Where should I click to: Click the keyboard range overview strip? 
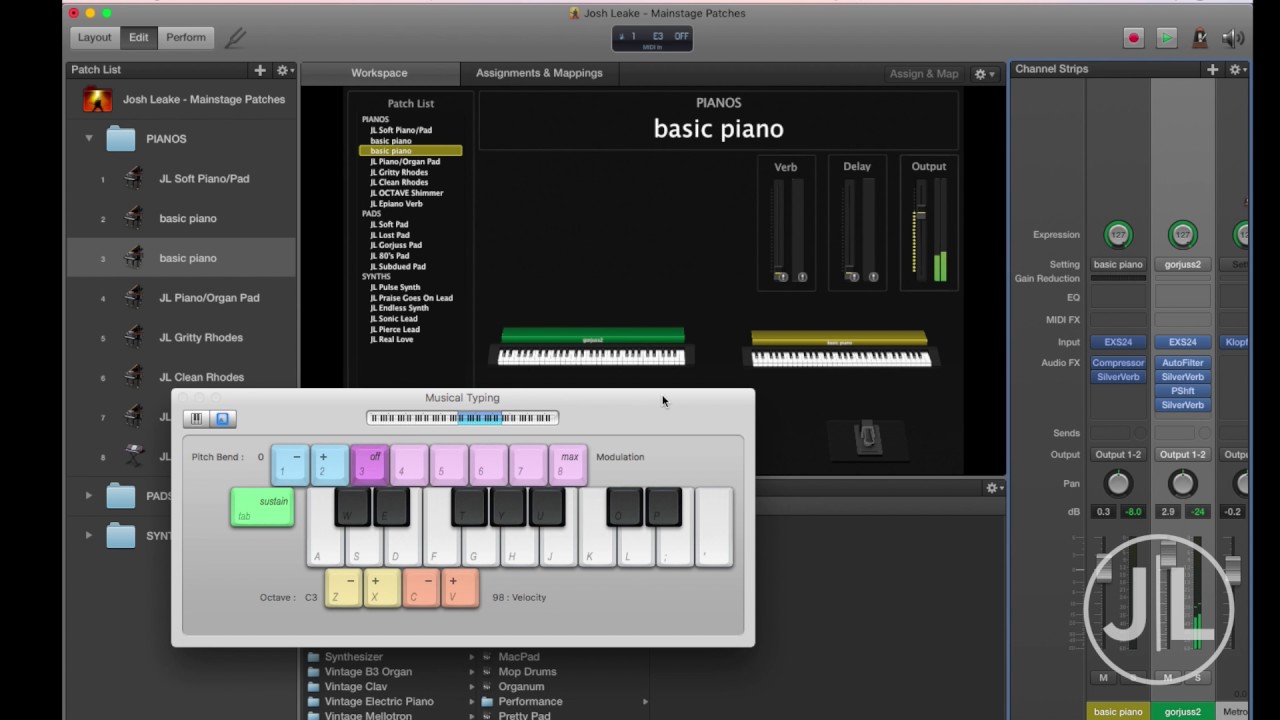coord(462,418)
